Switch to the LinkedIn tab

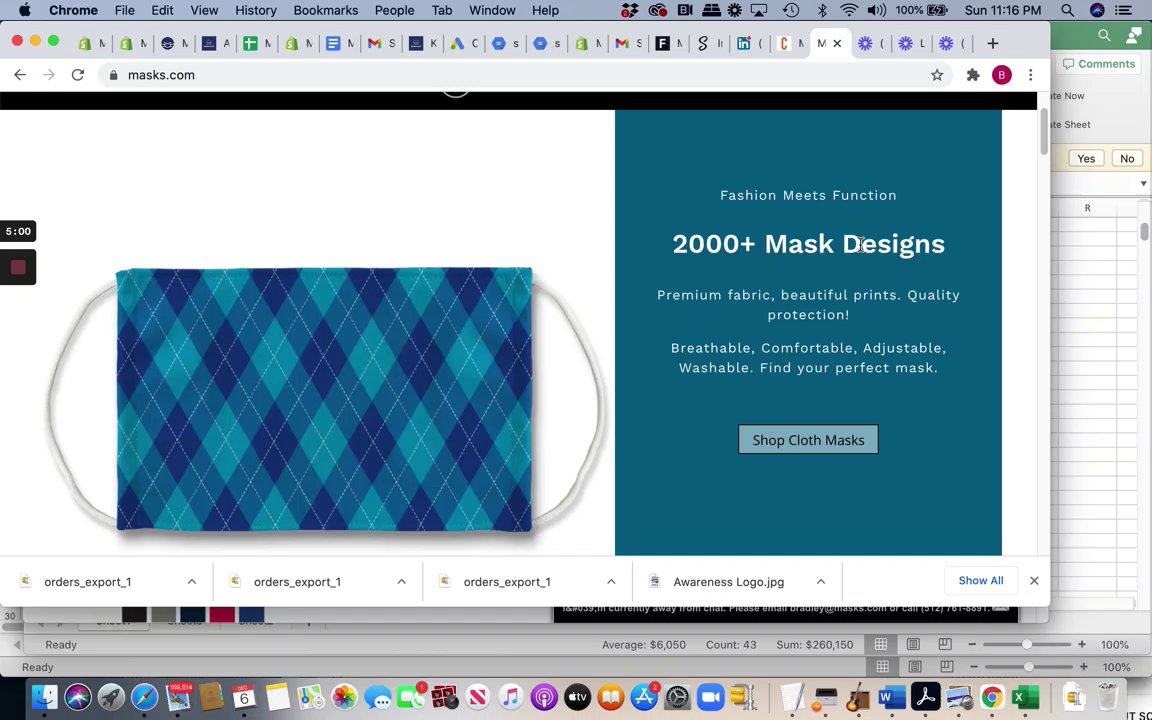[749, 43]
